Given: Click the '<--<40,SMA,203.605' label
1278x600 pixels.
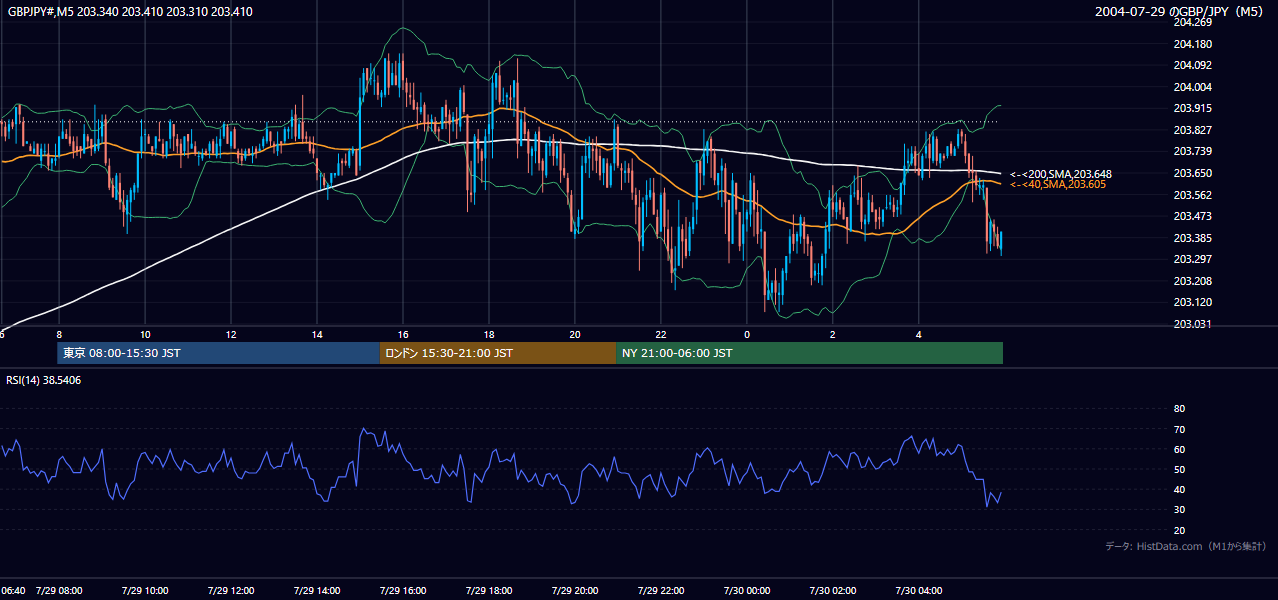Looking at the screenshot, I should click(x=1058, y=185).
